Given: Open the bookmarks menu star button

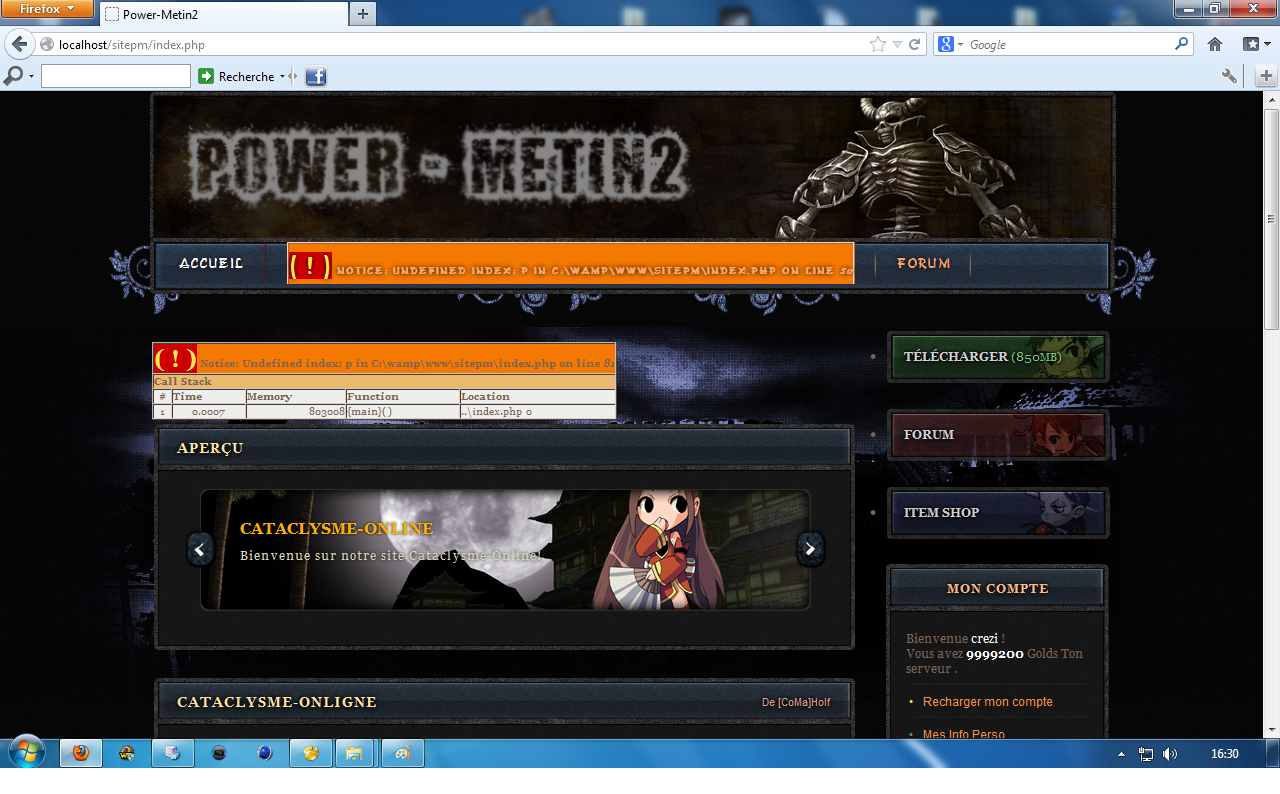Looking at the screenshot, I should (x=1256, y=44).
